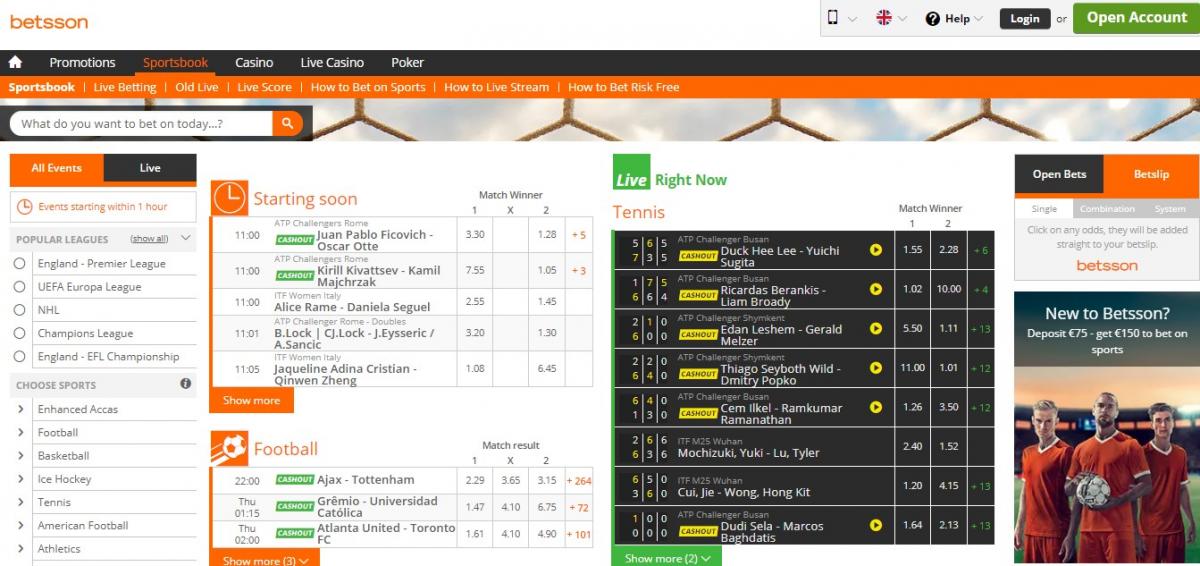Screen dimensions: 1200x566
Task: Open the Live Score link
Action: (x=264, y=87)
